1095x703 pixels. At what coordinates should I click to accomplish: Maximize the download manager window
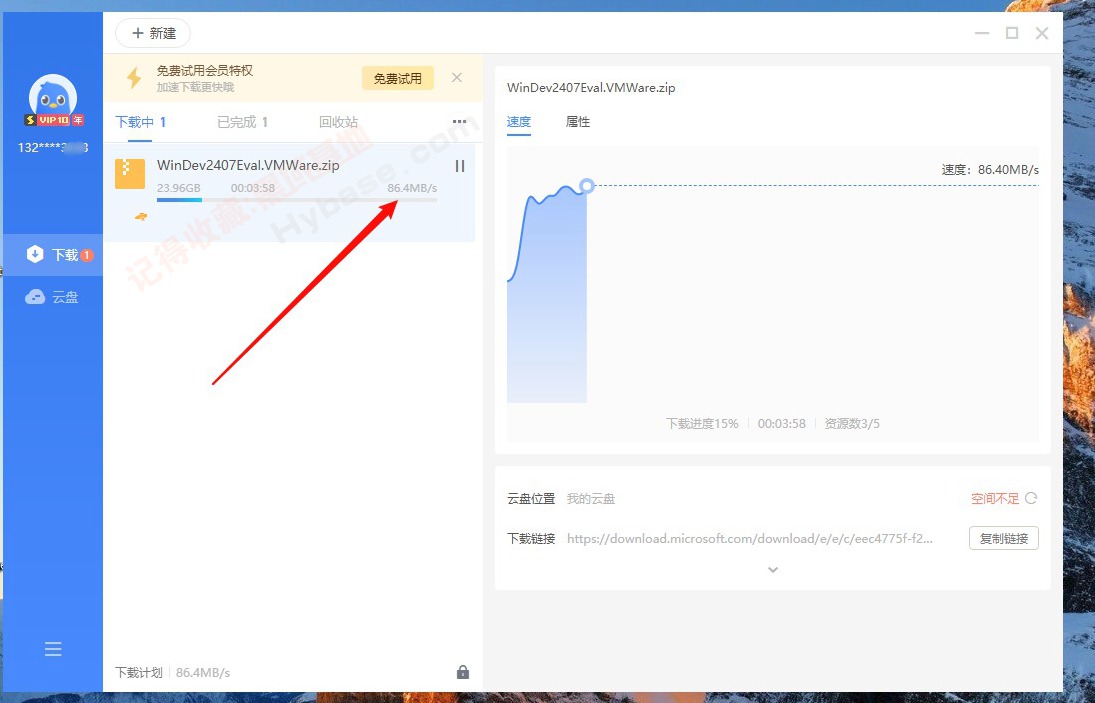pos(1011,33)
